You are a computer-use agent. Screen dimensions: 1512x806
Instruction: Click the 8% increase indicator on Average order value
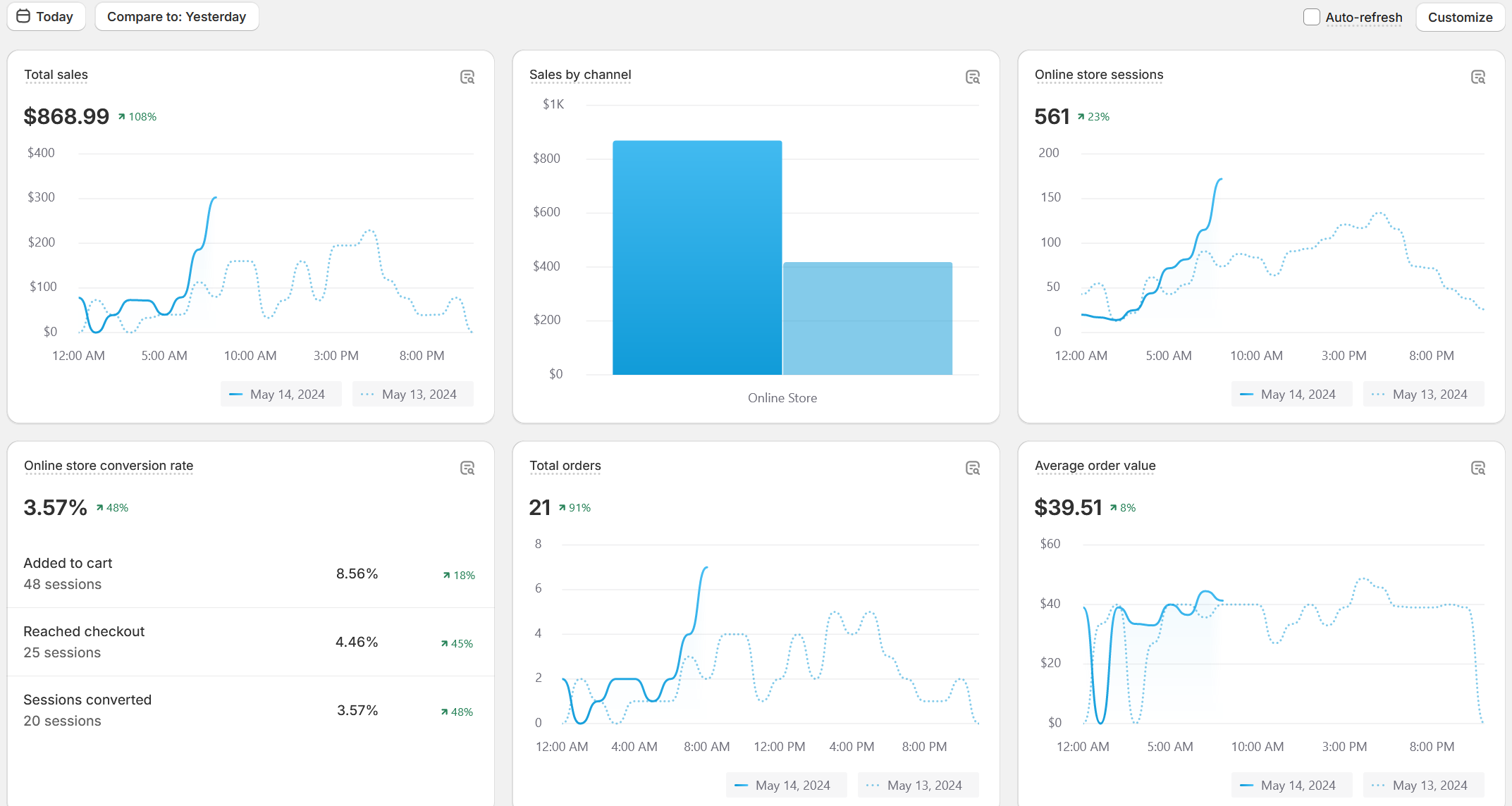[1123, 508]
